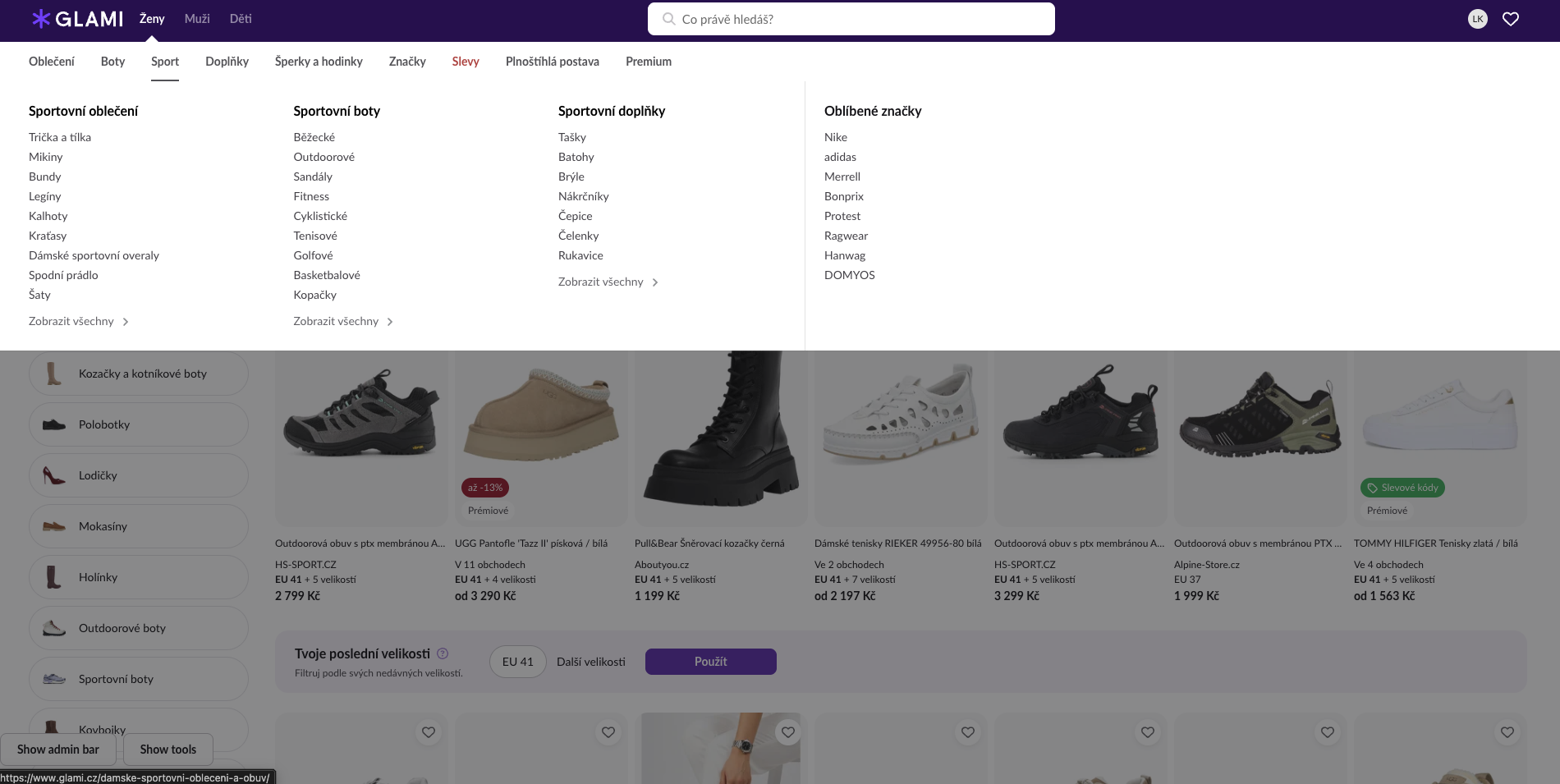Switch to the Muži tab

[197, 19]
